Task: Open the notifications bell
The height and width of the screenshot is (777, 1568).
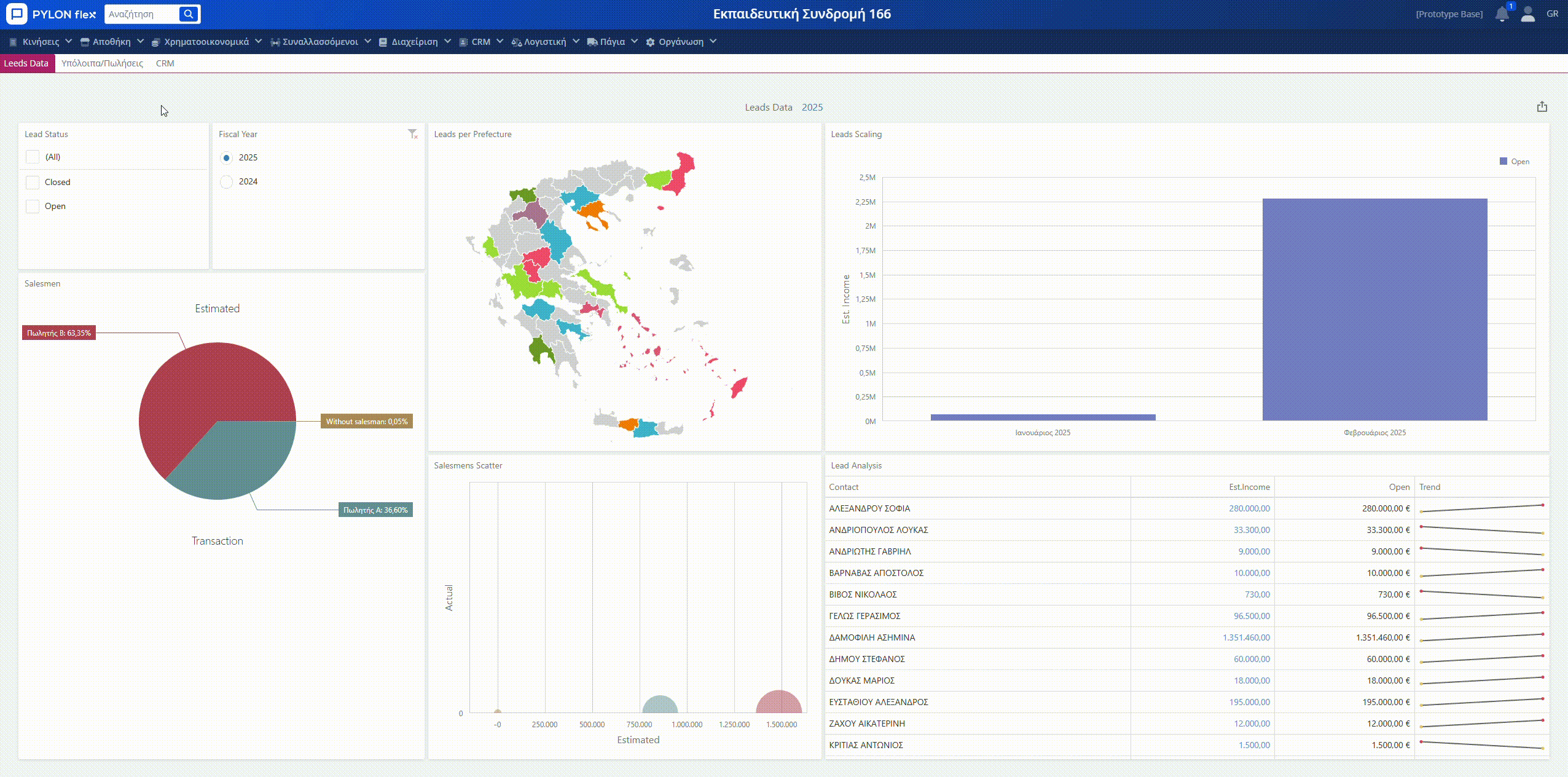Action: (1502, 14)
